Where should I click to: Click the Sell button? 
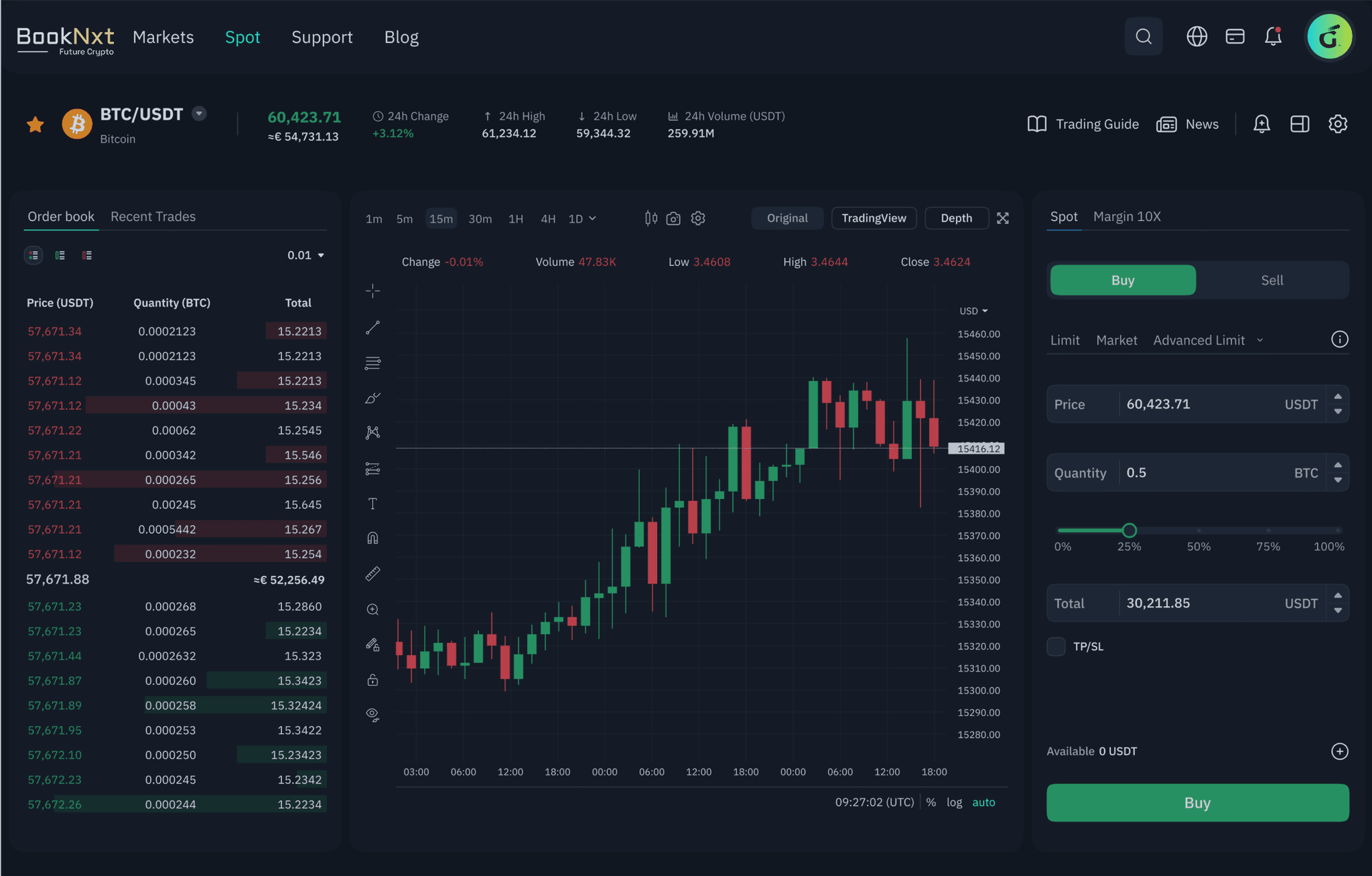pos(1272,280)
